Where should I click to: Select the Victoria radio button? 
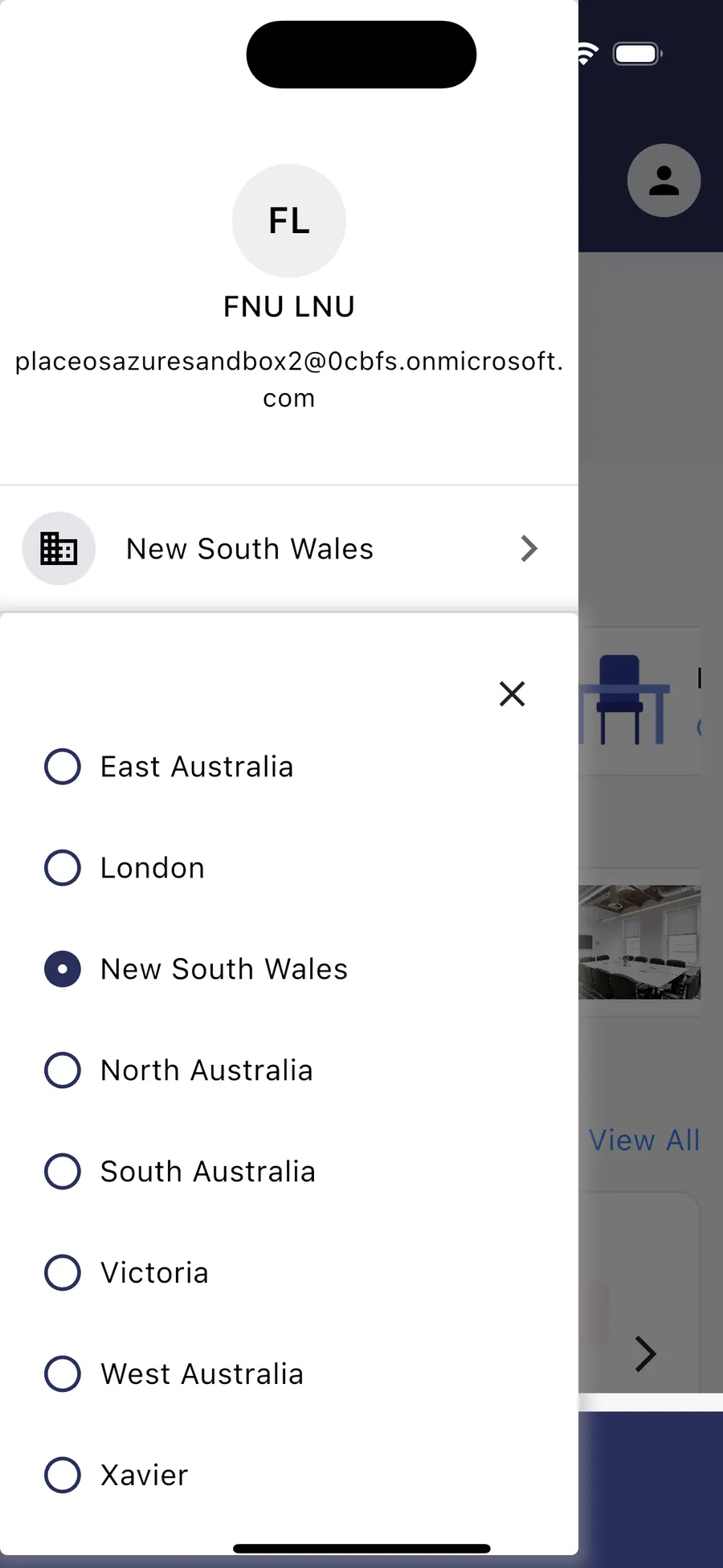coord(63,1273)
